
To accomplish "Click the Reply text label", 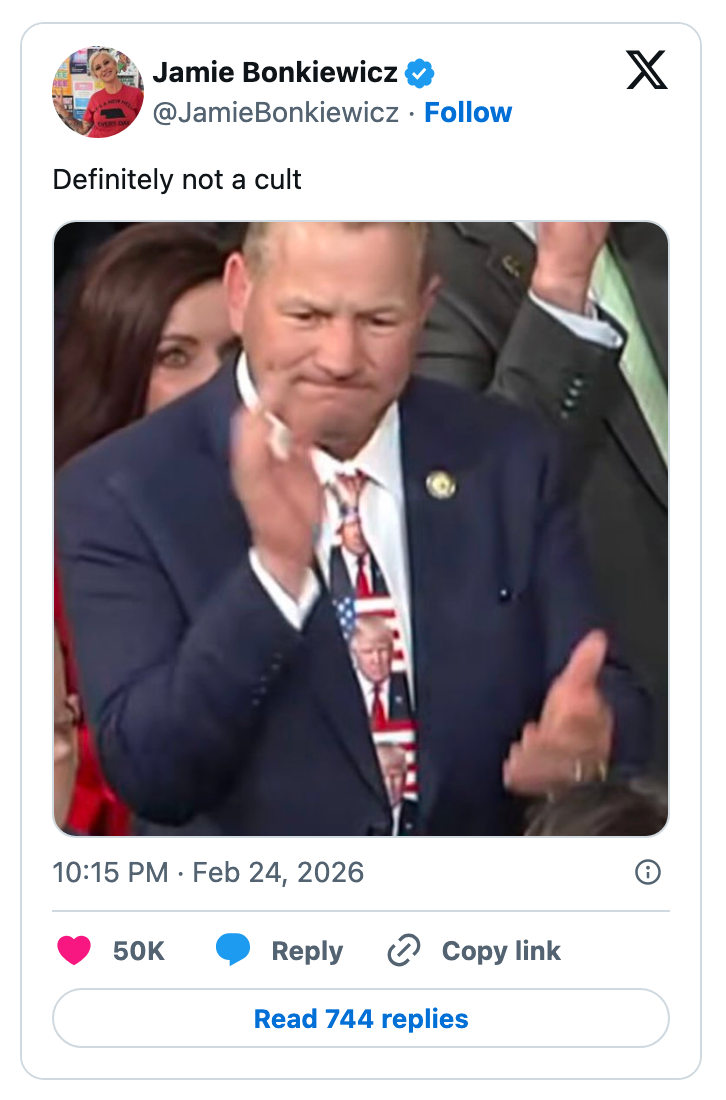I will coord(307,951).
